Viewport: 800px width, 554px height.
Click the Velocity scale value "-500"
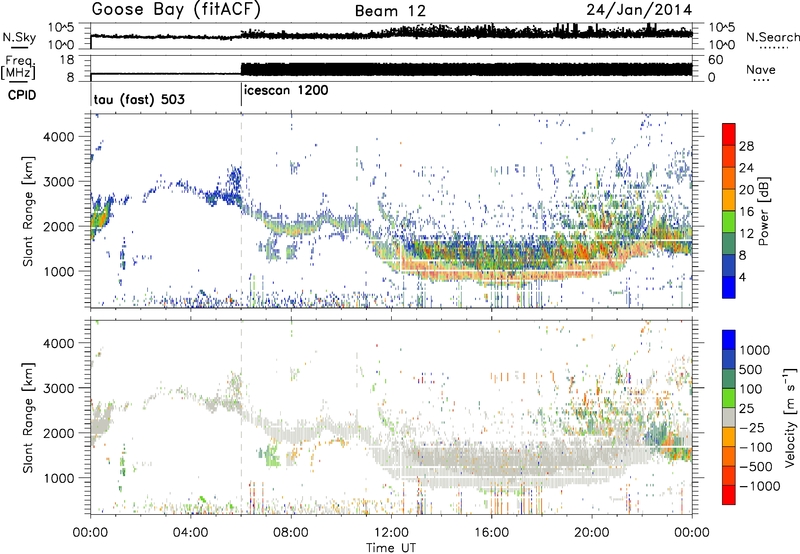click(x=756, y=467)
